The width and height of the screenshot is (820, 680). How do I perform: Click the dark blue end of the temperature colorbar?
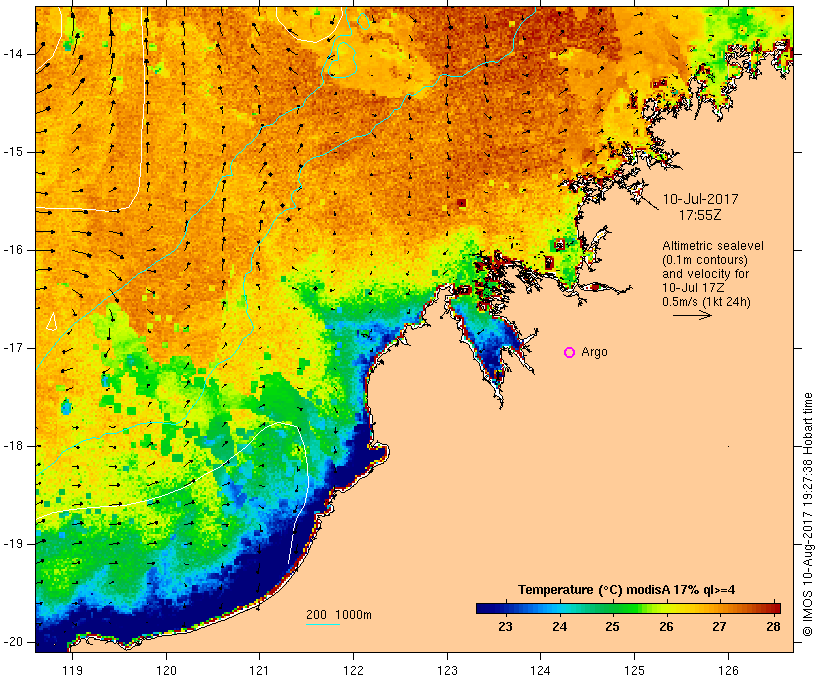tap(486, 608)
